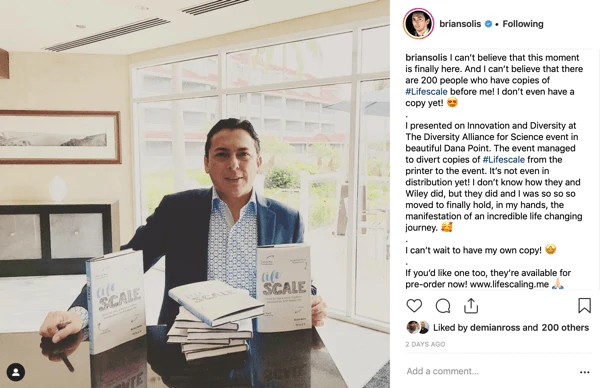Open briansolis profile picture story
The image size is (600, 388).
[418, 23]
